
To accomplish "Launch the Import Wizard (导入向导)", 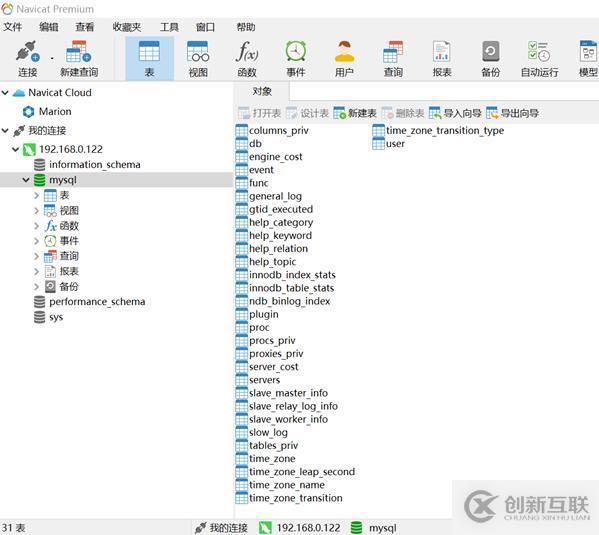I will coord(455,113).
